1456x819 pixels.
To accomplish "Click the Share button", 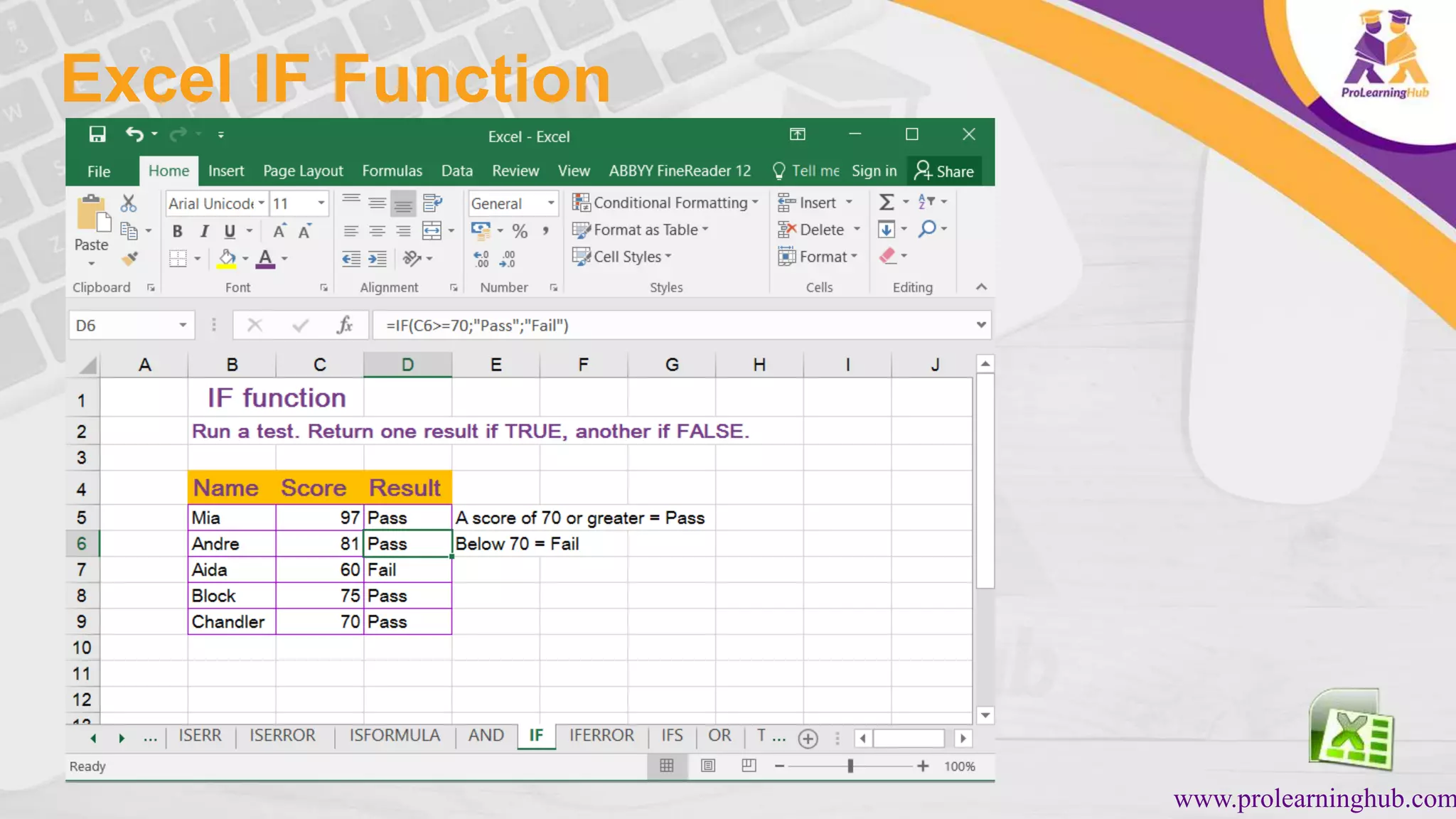I will pyautogui.click(x=944, y=171).
